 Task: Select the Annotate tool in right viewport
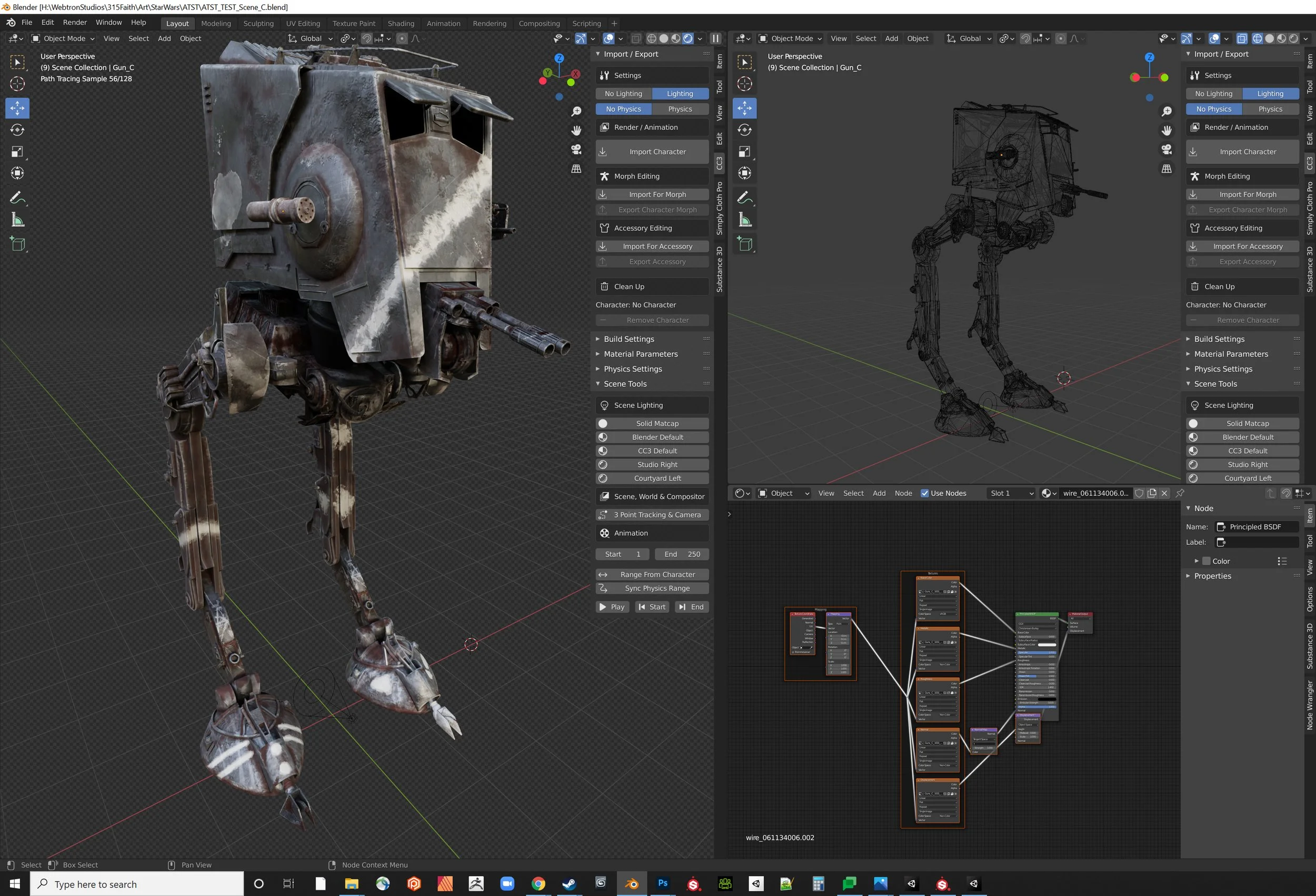coord(745,197)
